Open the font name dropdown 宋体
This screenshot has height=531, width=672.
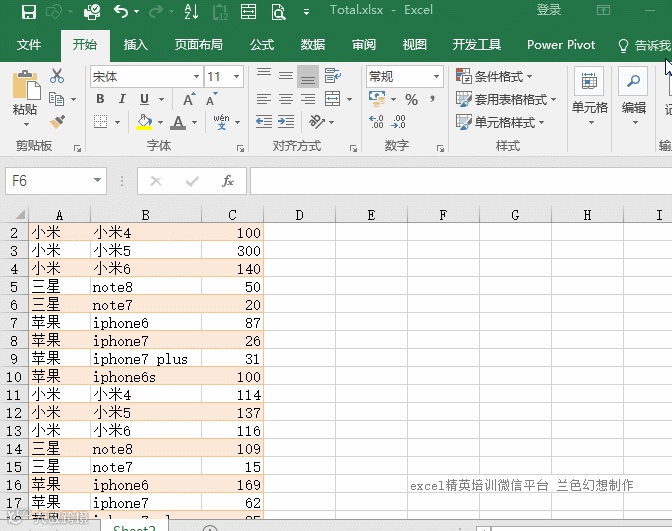click(196, 77)
